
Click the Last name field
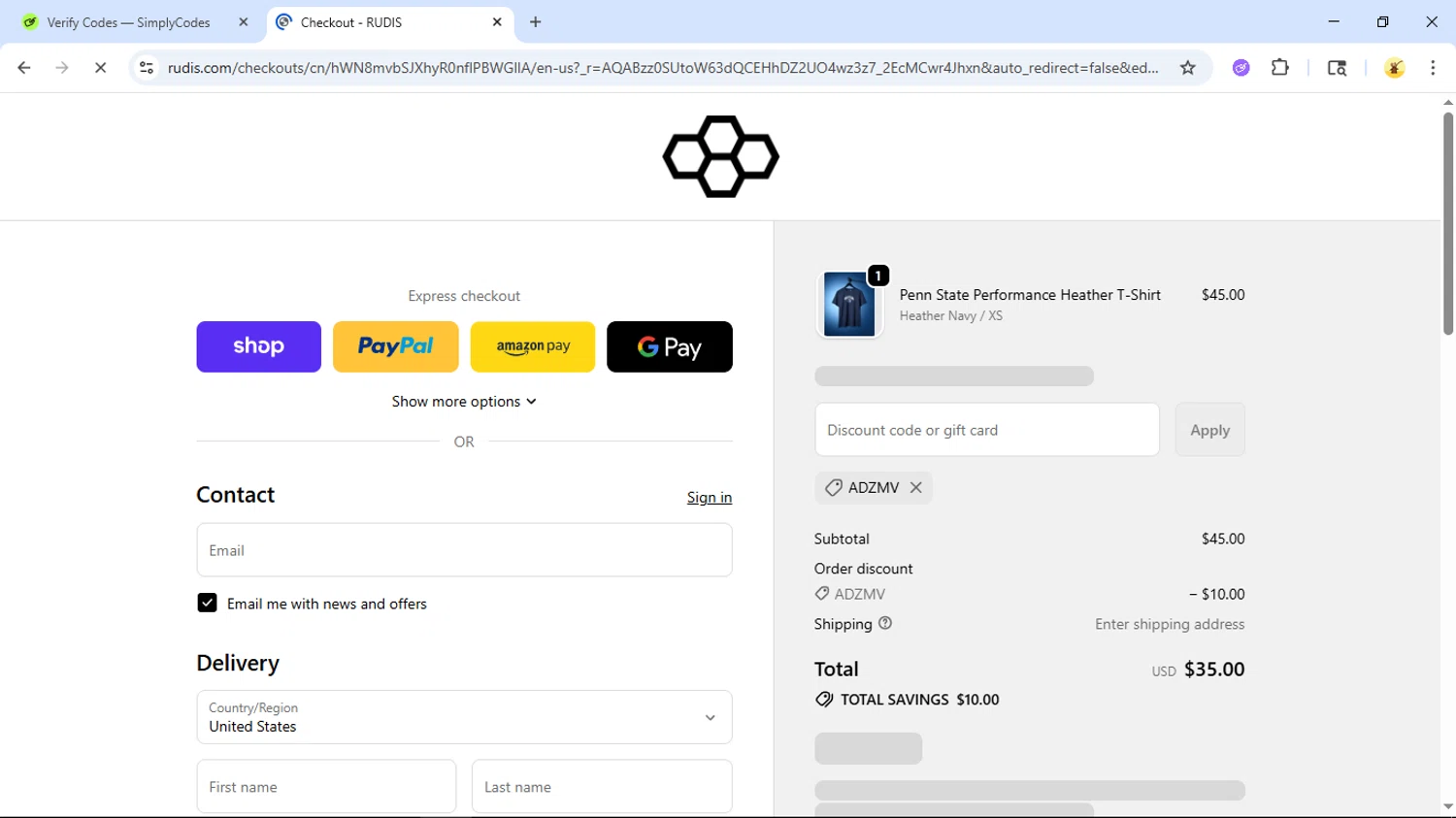pos(602,787)
